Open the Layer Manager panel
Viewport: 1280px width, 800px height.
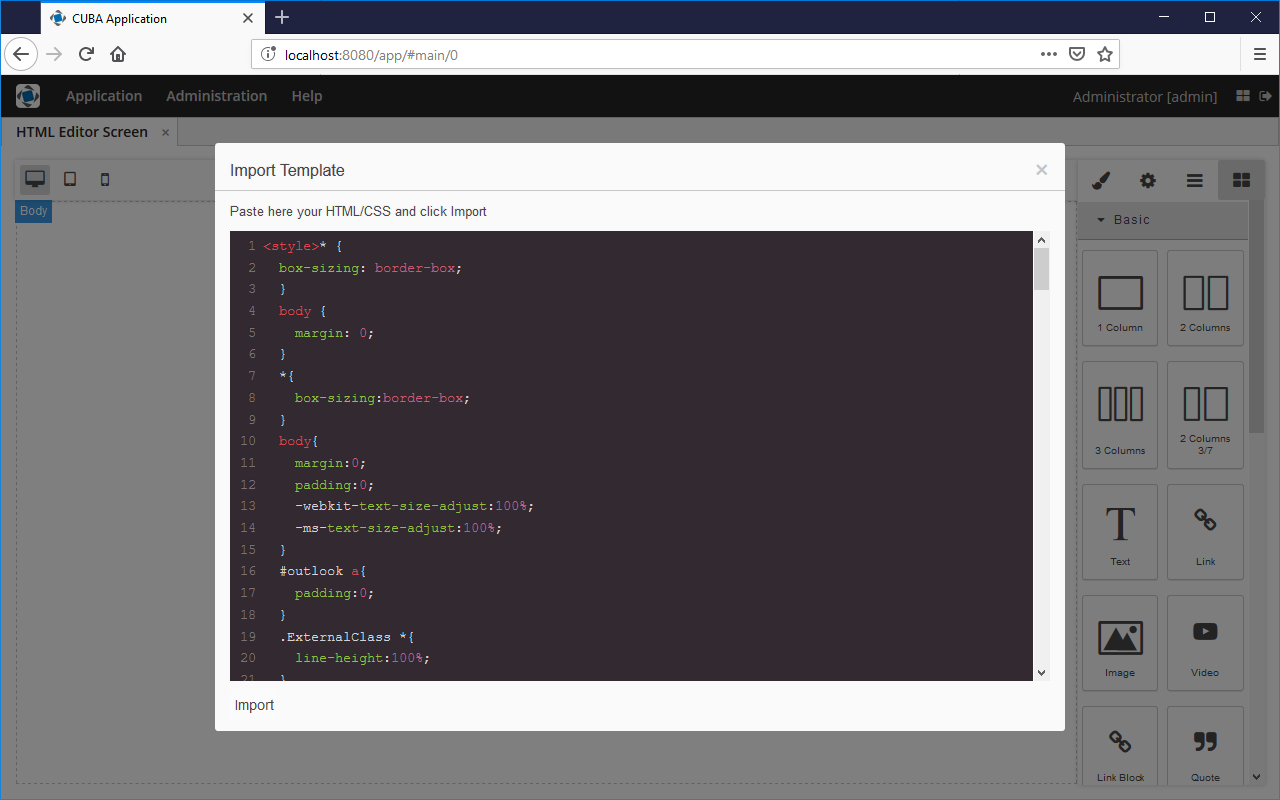pos(1194,180)
